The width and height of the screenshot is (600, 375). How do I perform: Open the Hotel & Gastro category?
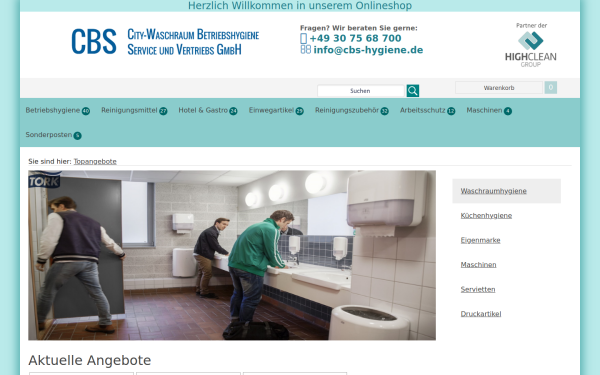pos(208,111)
